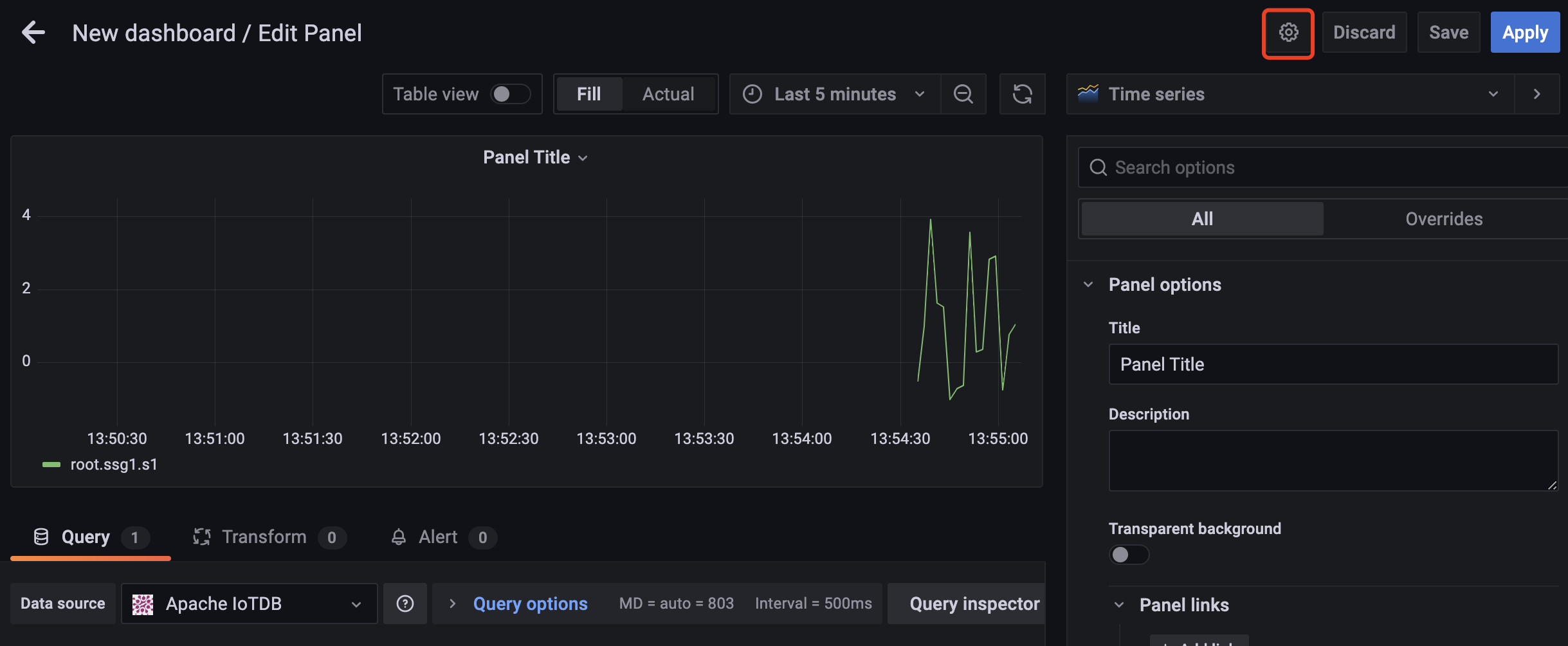1568x646 pixels.
Task: Switch to the Transform tab
Action: click(x=264, y=537)
